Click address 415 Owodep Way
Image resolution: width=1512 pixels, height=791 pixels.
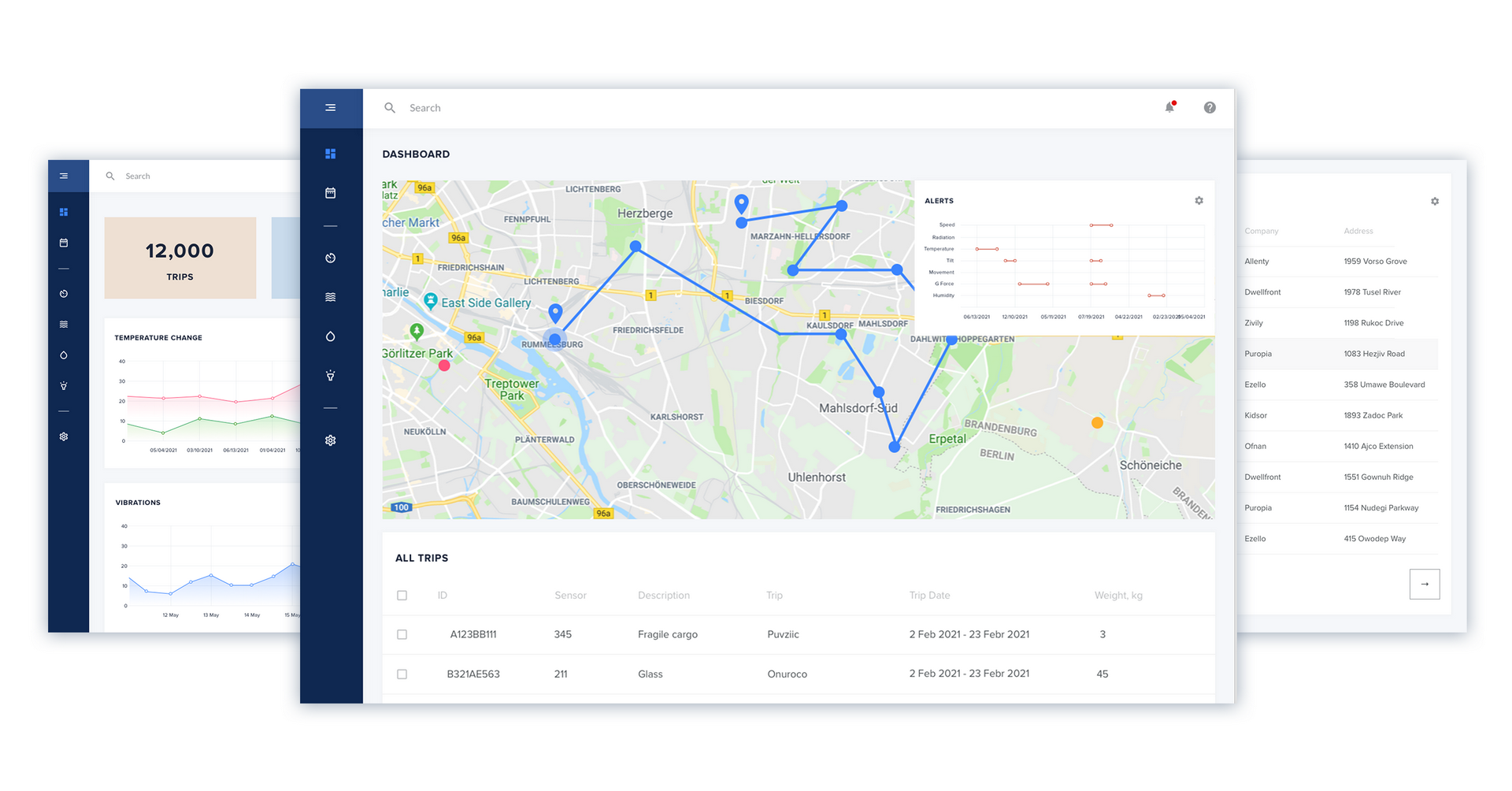(x=1375, y=539)
